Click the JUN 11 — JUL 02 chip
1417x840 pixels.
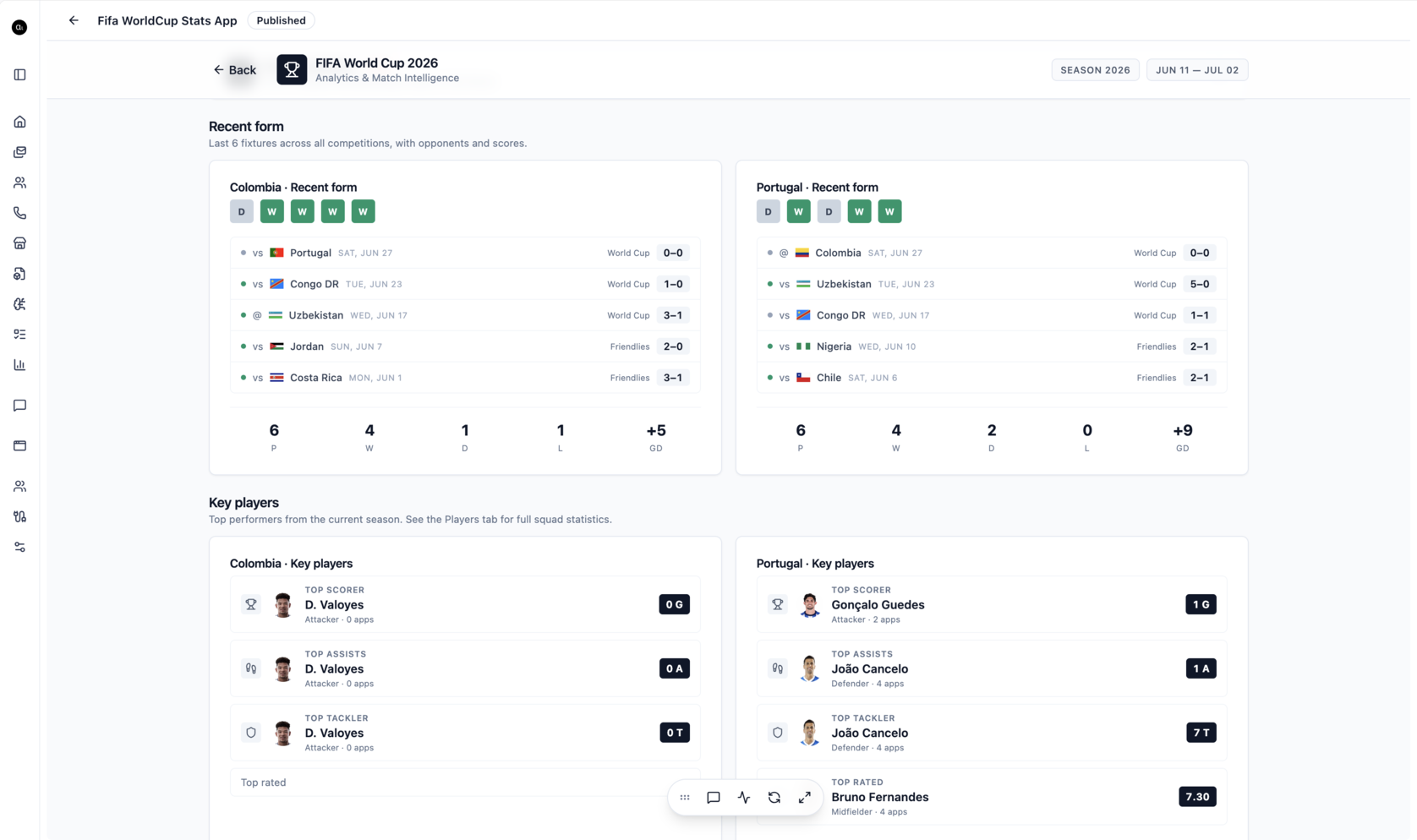(x=1197, y=70)
